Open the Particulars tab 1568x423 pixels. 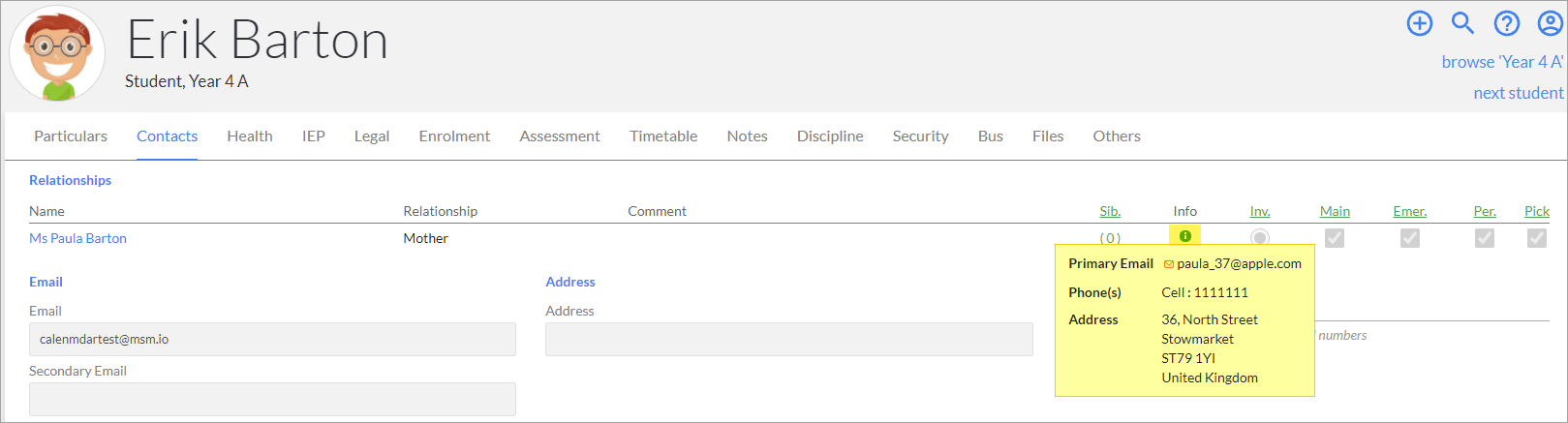tap(71, 136)
